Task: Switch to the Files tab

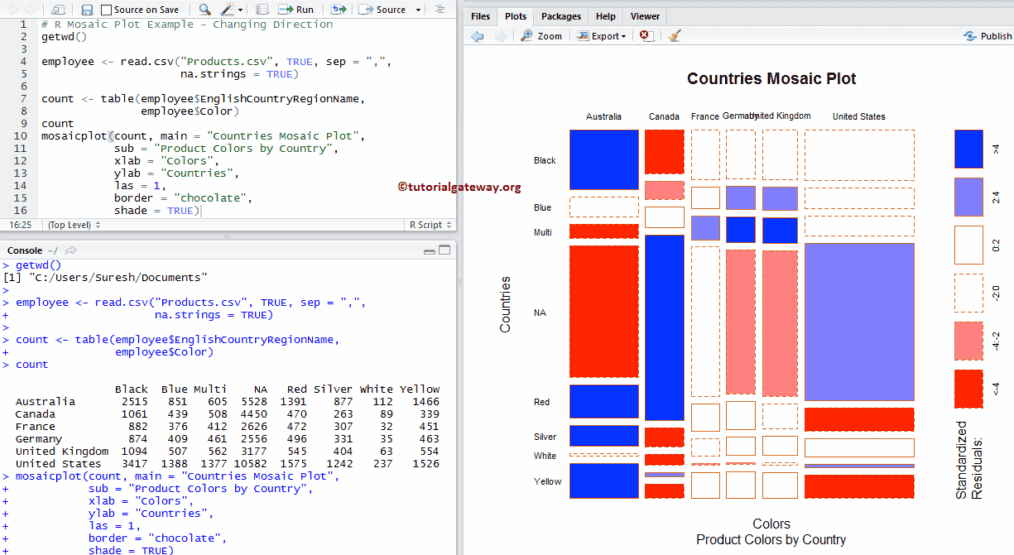Action: tap(480, 16)
